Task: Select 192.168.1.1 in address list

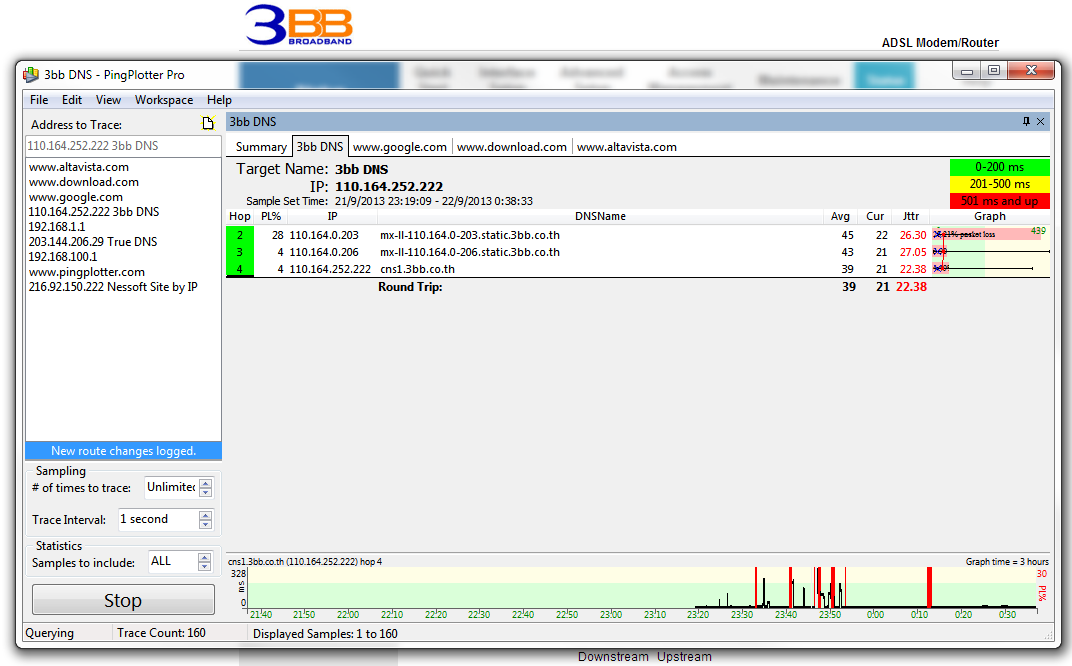Action: point(57,227)
